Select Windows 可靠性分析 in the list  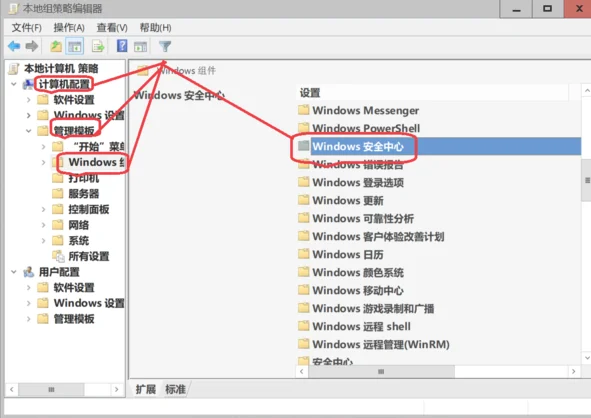point(363,219)
